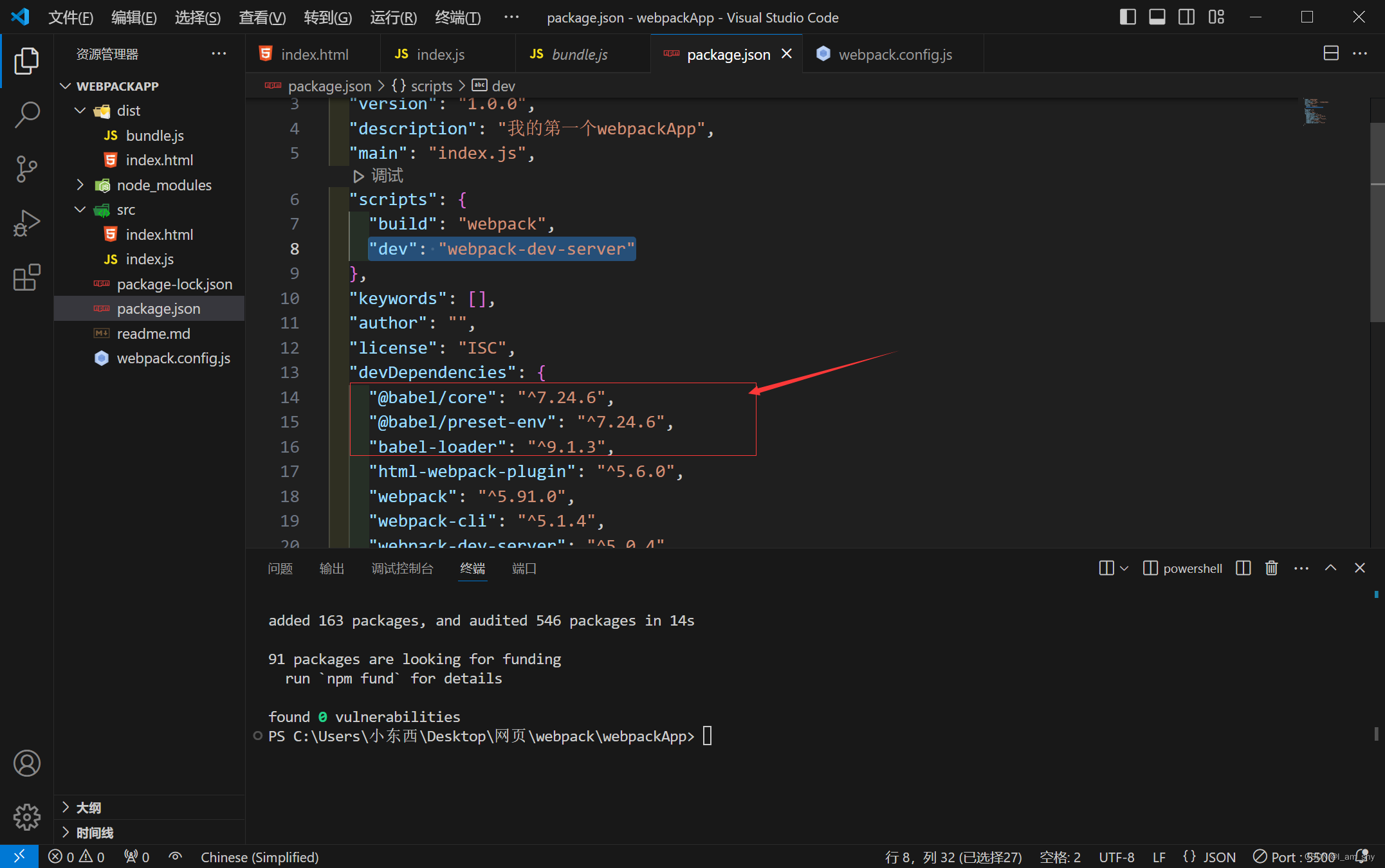
Task: Open readme.md in explorer
Action: coord(149,334)
